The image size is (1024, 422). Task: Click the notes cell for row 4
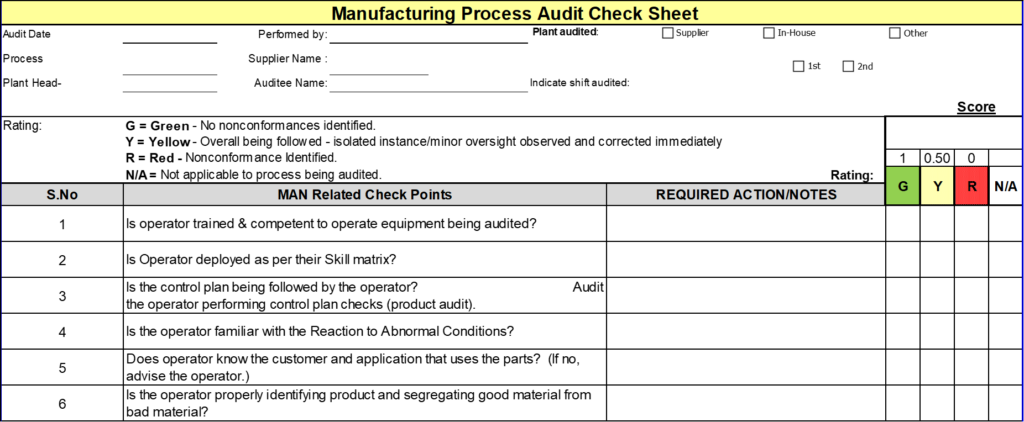pos(746,332)
